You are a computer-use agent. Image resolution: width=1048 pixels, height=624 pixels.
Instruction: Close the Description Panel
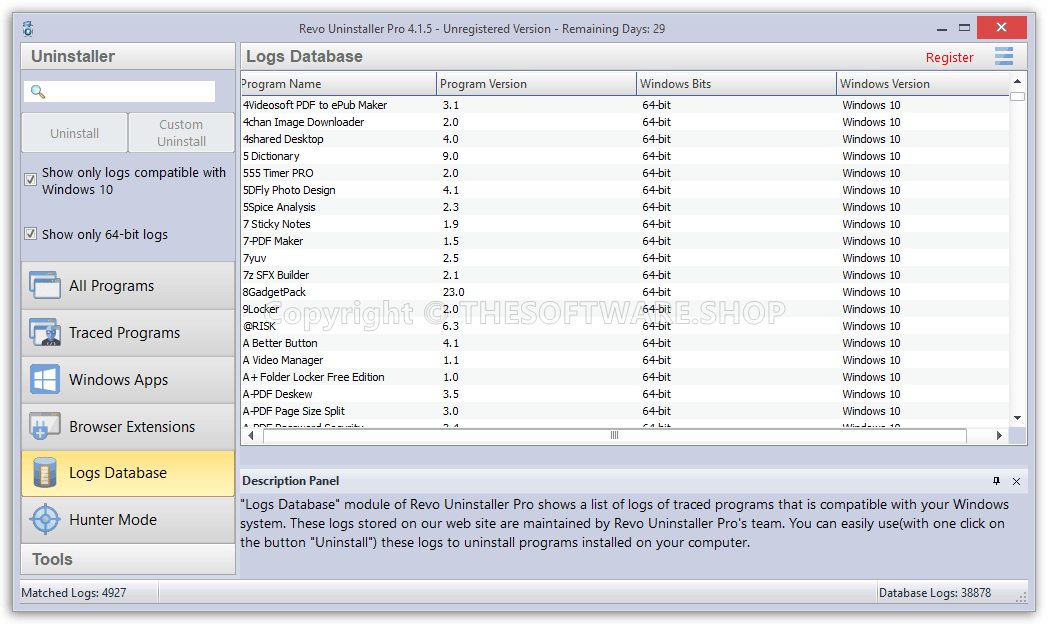pos(1016,481)
